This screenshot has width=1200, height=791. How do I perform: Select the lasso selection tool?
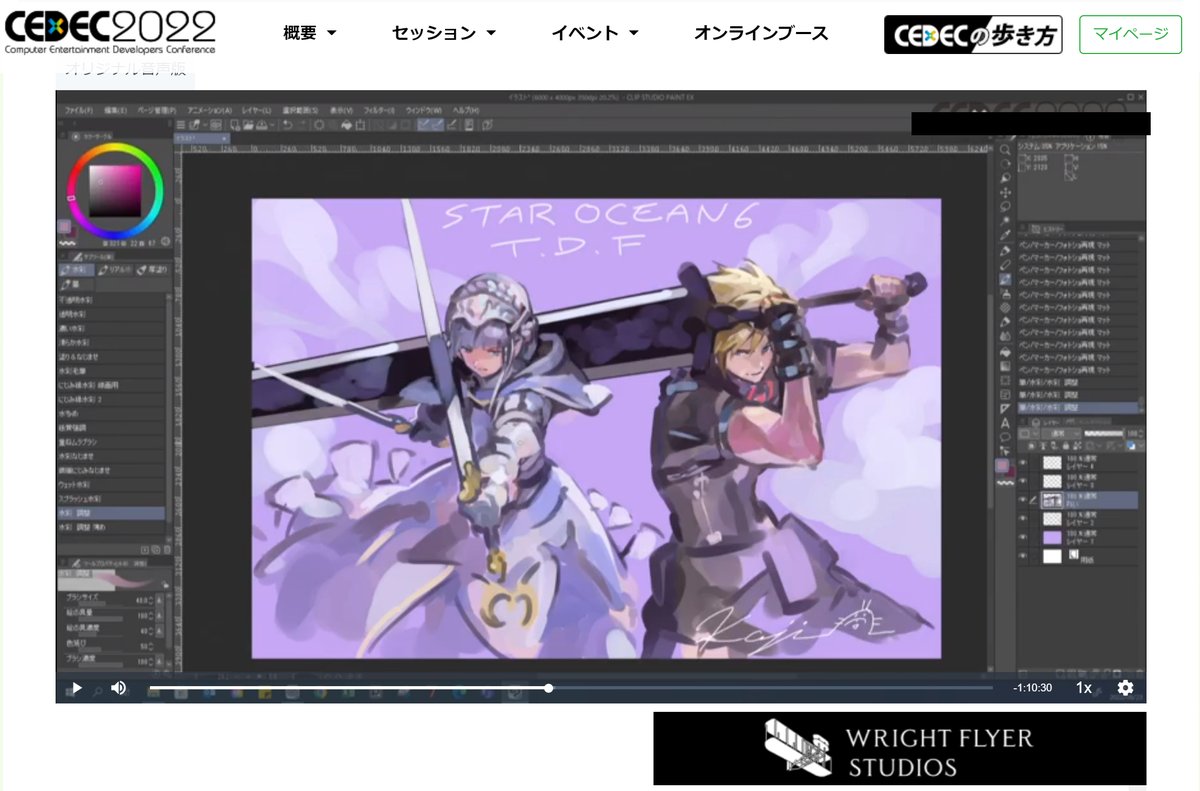[1005, 205]
